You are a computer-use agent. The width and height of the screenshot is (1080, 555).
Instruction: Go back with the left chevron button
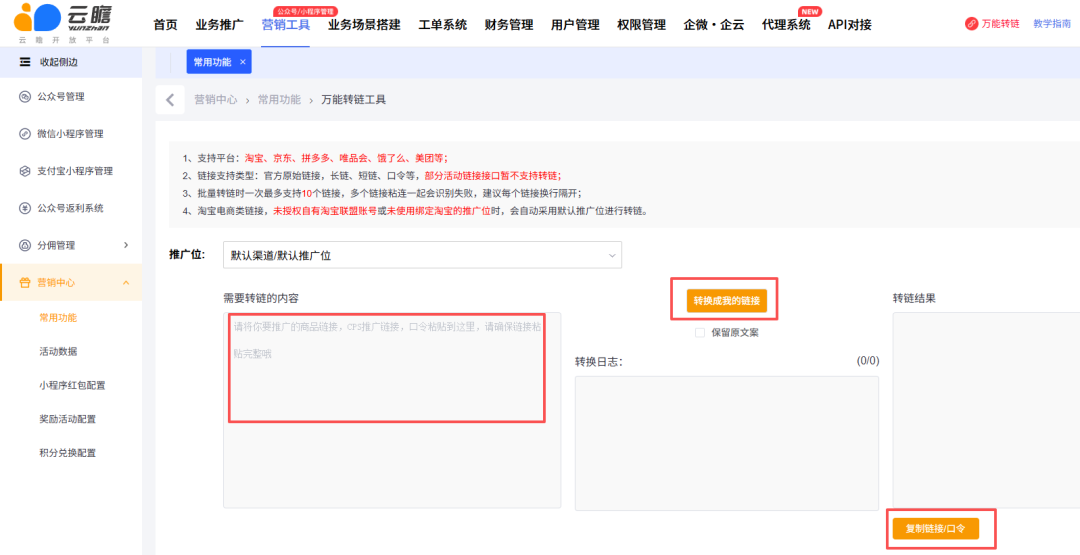(170, 100)
